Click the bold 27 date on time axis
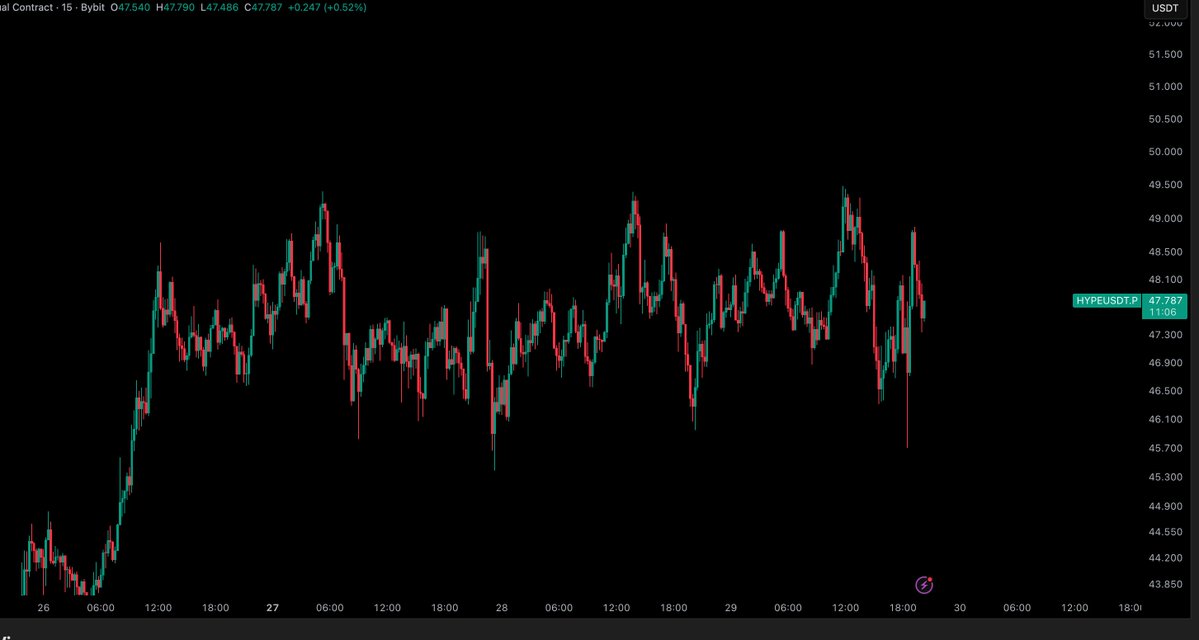The height and width of the screenshot is (640, 1199). click(x=272, y=607)
